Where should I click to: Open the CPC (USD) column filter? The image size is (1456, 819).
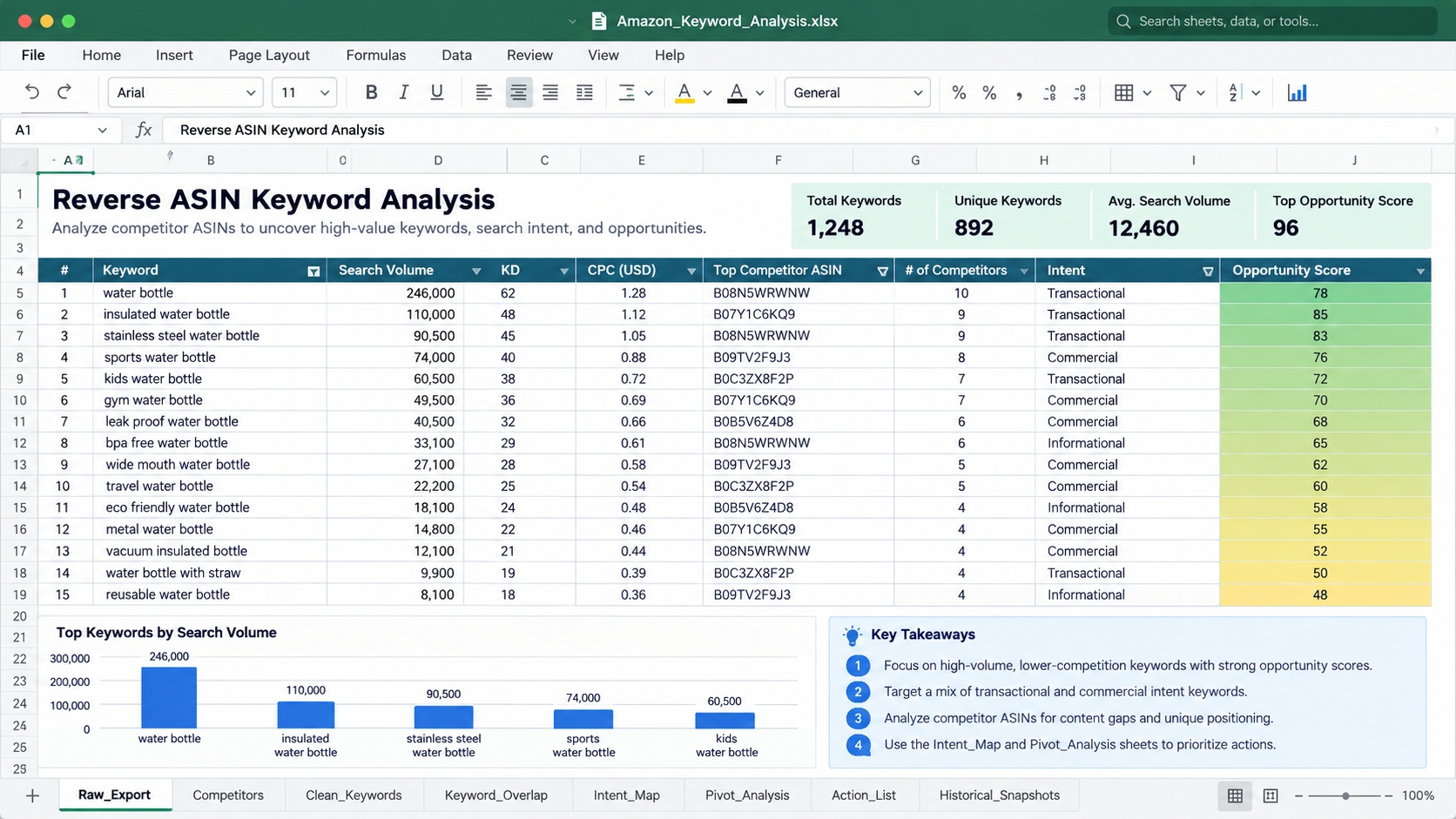click(x=691, y=272)
